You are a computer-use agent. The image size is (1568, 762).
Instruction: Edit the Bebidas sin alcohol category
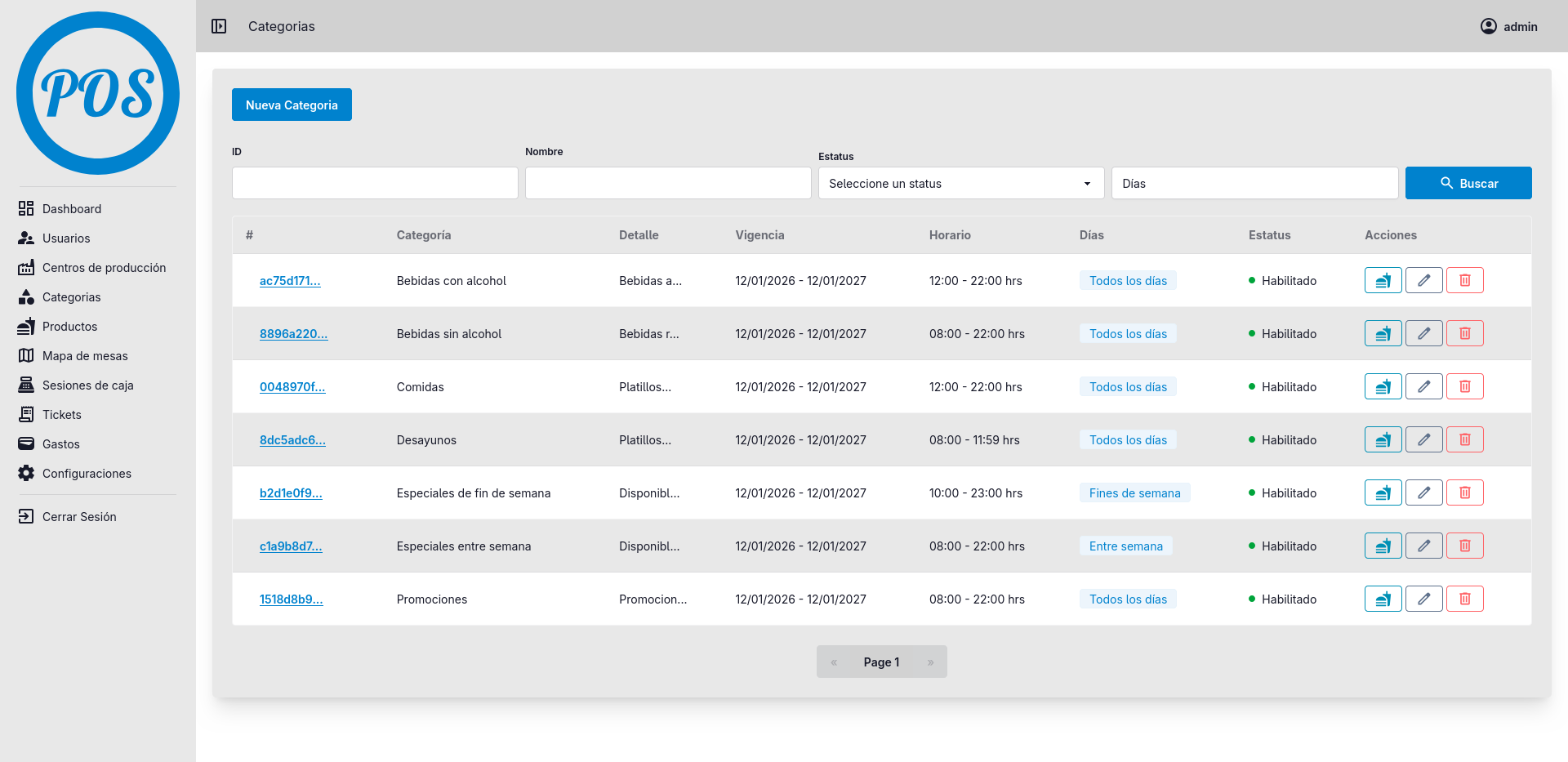[x=1423, y=333]
